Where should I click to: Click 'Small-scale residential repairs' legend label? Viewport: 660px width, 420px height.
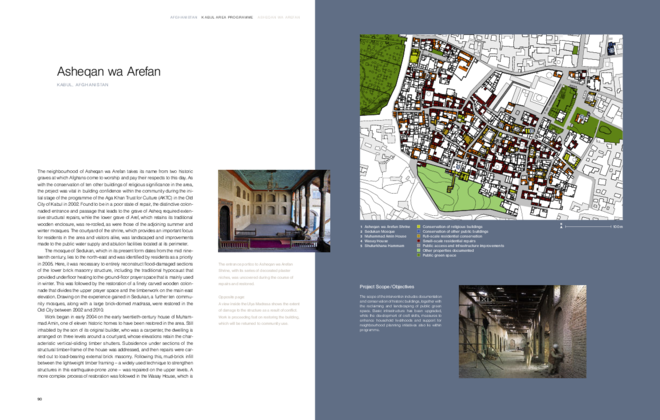point(449,241)
